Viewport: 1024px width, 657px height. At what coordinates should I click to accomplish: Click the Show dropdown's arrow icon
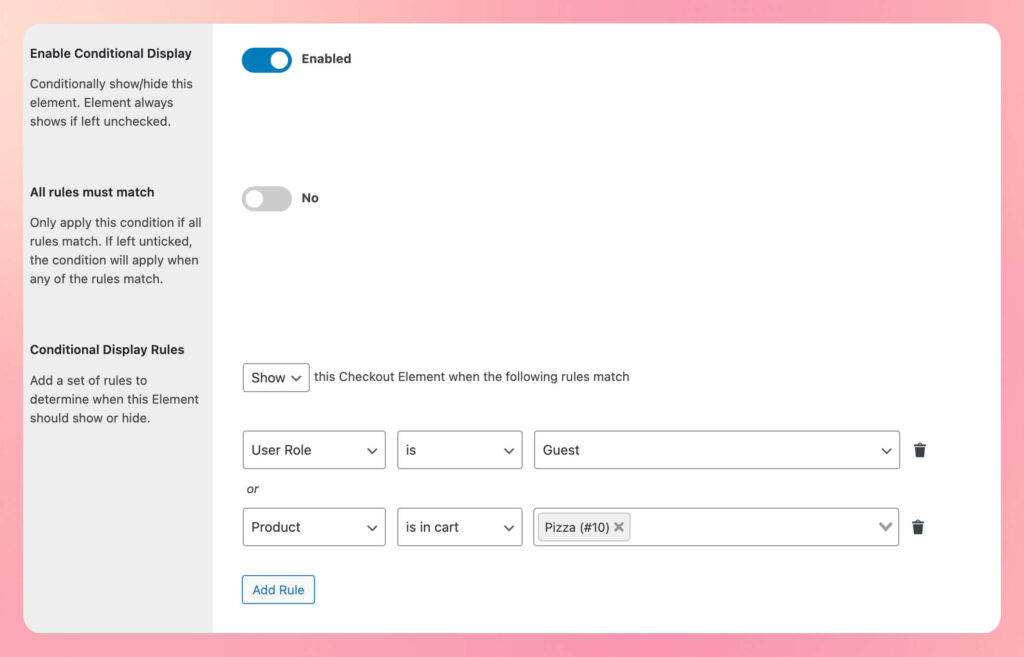pyautogui.click(x=295, y=377)
